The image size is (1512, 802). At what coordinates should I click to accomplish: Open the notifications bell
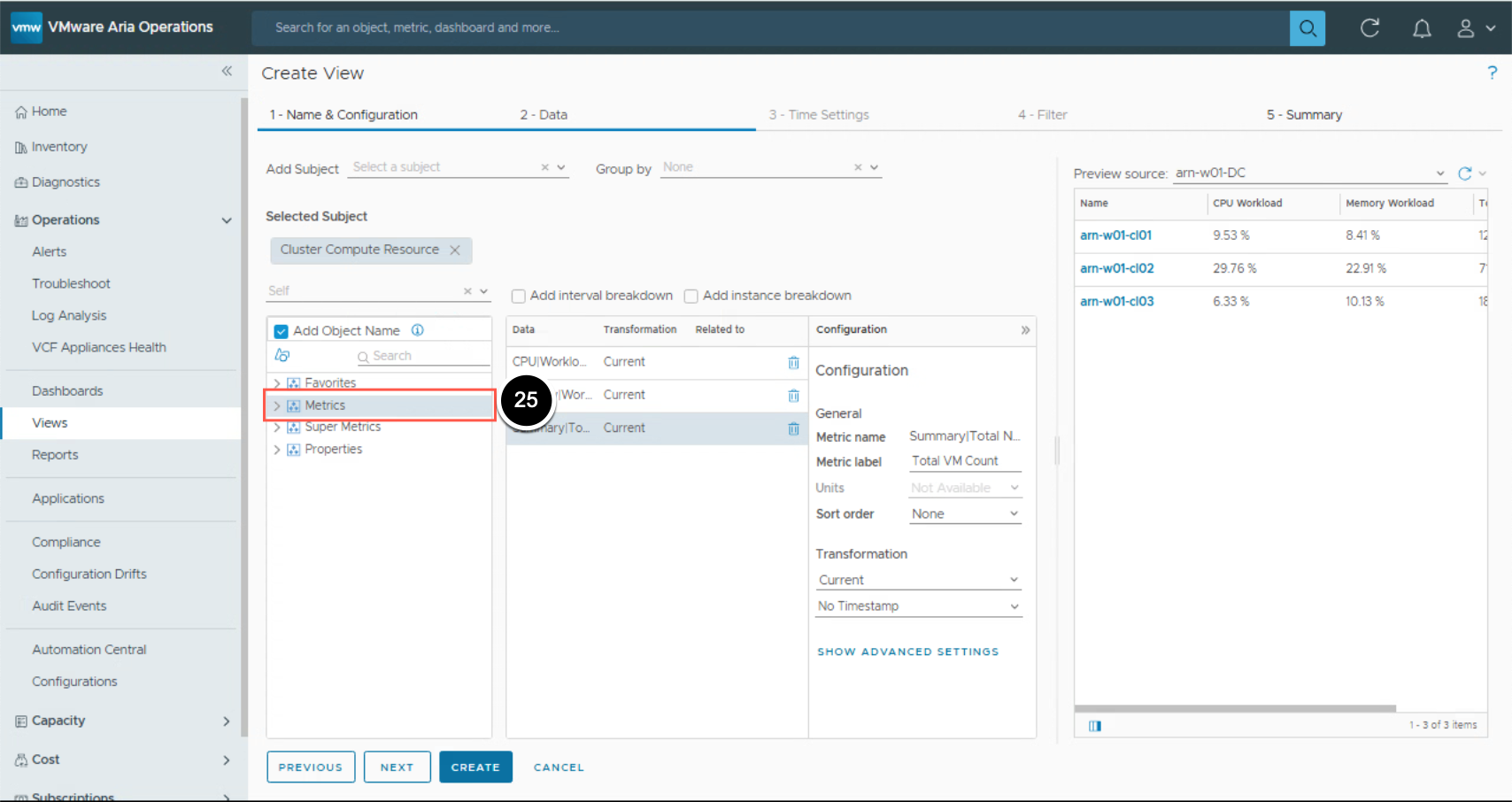coord(1422,28)
